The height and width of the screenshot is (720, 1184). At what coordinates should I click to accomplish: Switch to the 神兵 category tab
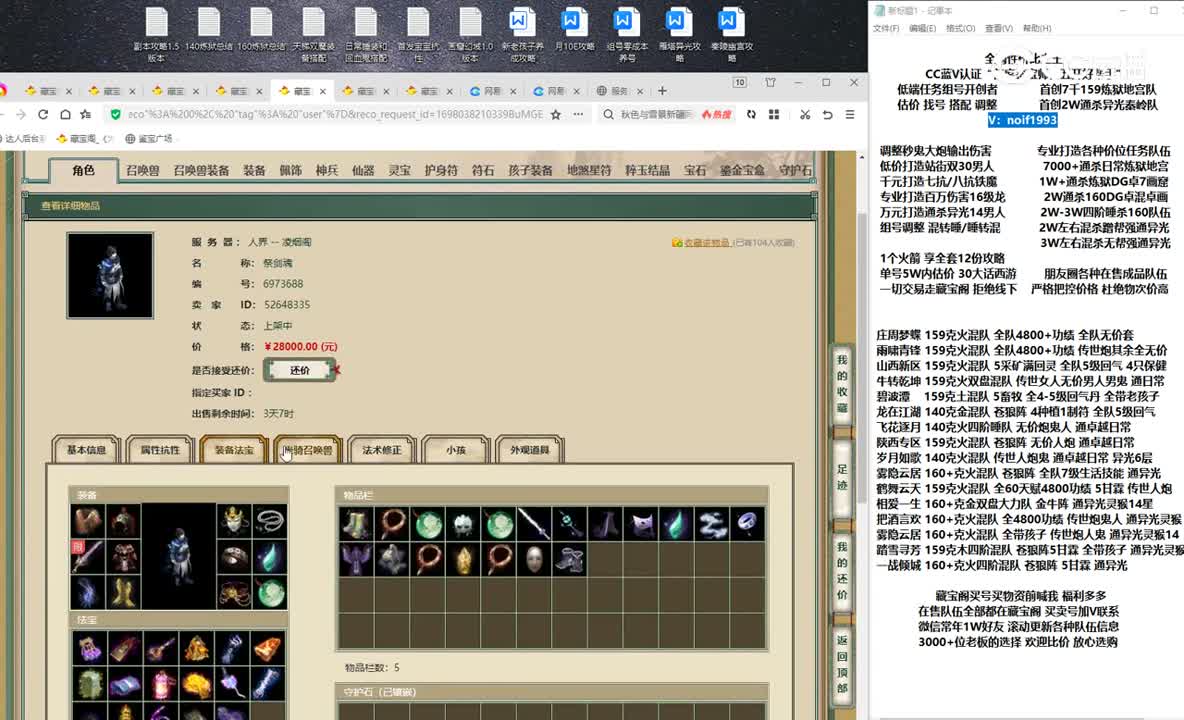coord(327,171)
